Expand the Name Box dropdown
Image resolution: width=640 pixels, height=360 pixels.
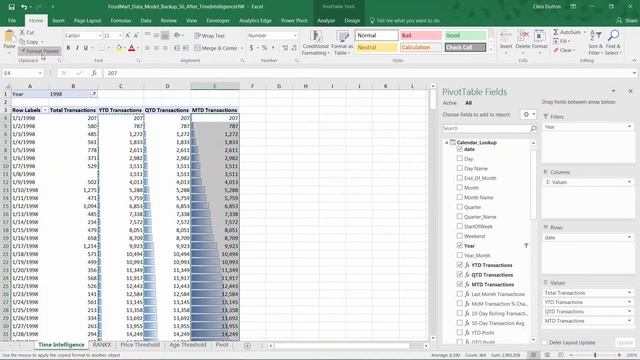tap(40, 73)
